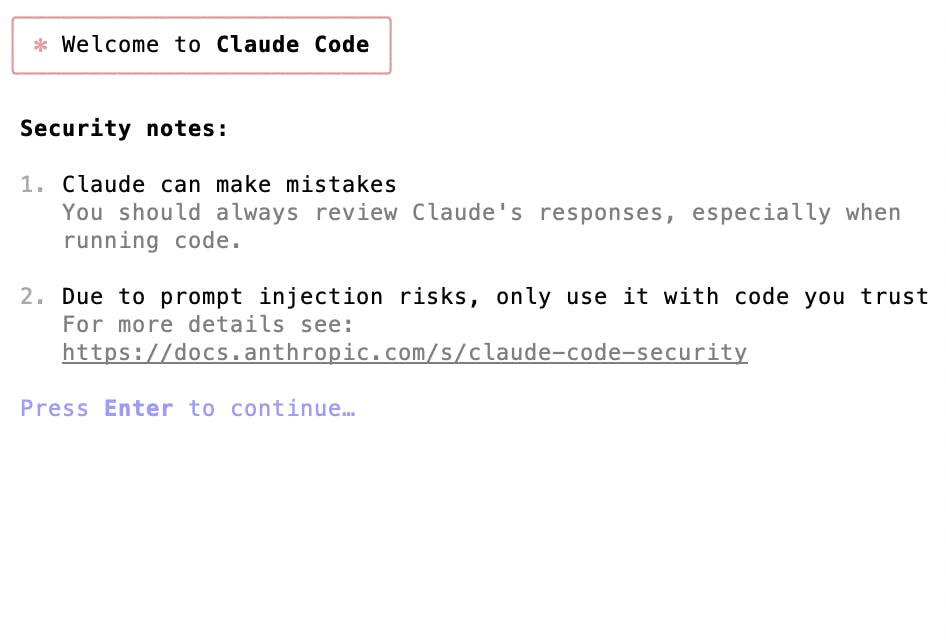The height and width of the screenshot is (642, 946).
Task: Click list number 2 marker
Action: click(x=32, y=297)
